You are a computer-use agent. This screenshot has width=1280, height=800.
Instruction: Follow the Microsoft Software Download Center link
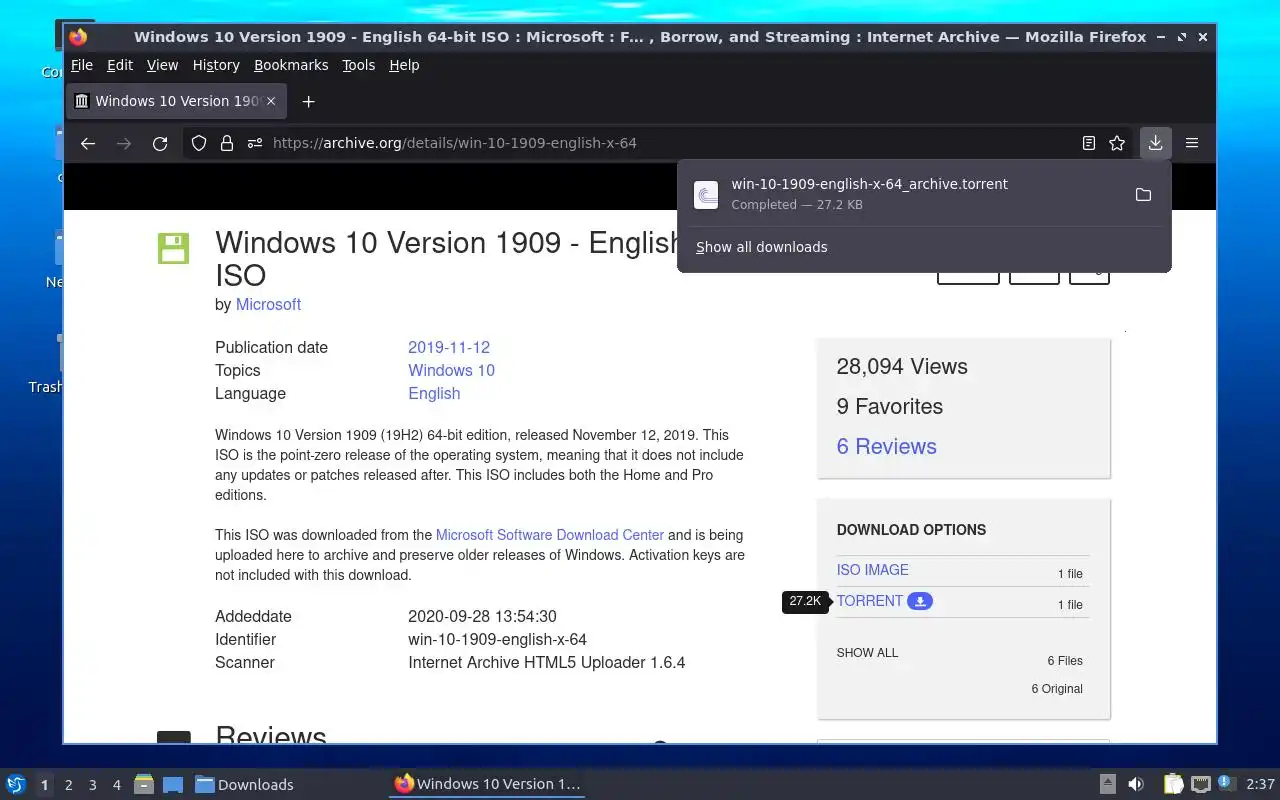[x=550, y=535]
